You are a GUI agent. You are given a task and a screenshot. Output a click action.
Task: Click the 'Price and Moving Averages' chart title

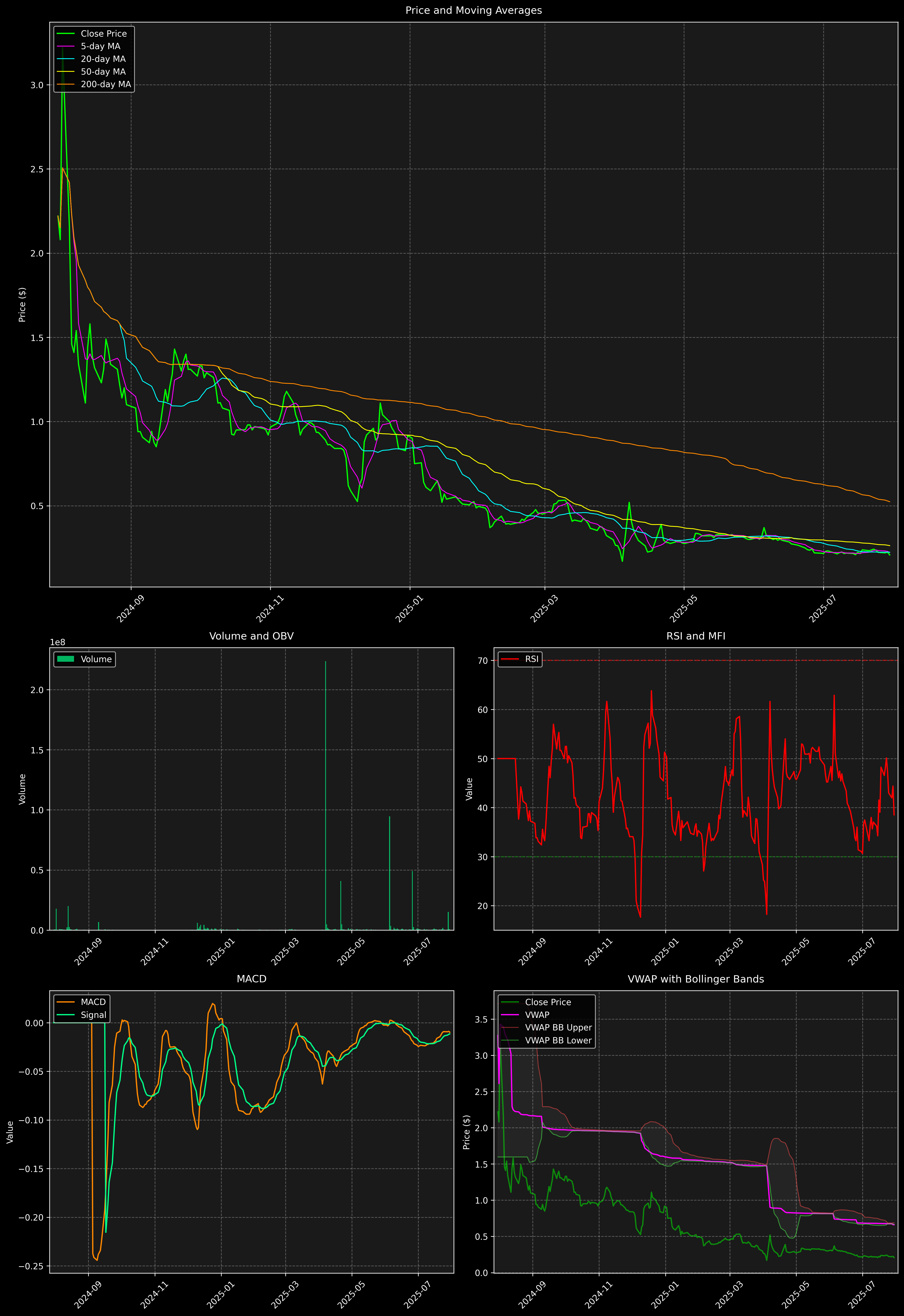pyautogui.click(x=473, y=10)
